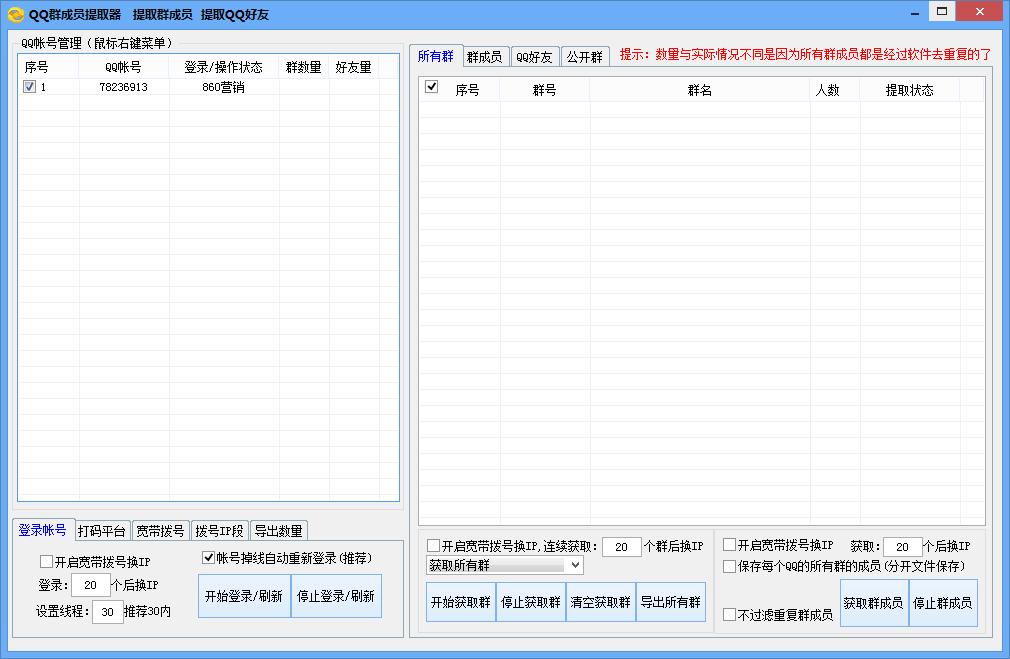Check 保存每个QQ的所有群的成员 option
This screenshot has width=1010, height=659.
click(729, 566)
